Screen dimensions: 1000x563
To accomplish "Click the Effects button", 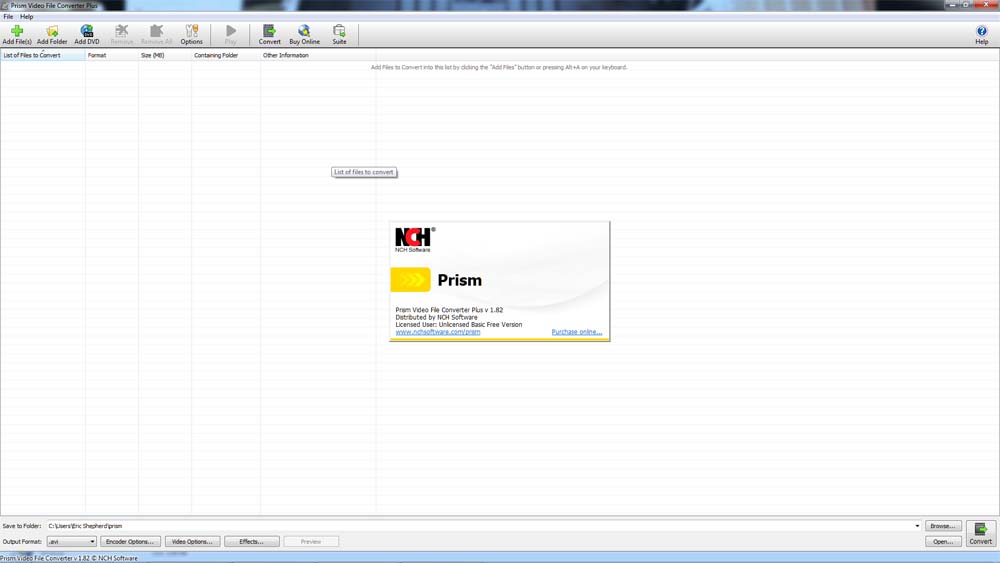I will click(x=251, y=541).
